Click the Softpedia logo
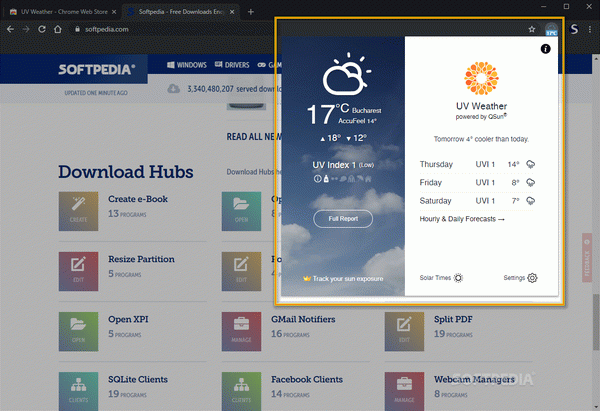600x411 pixels. point(97,69)
